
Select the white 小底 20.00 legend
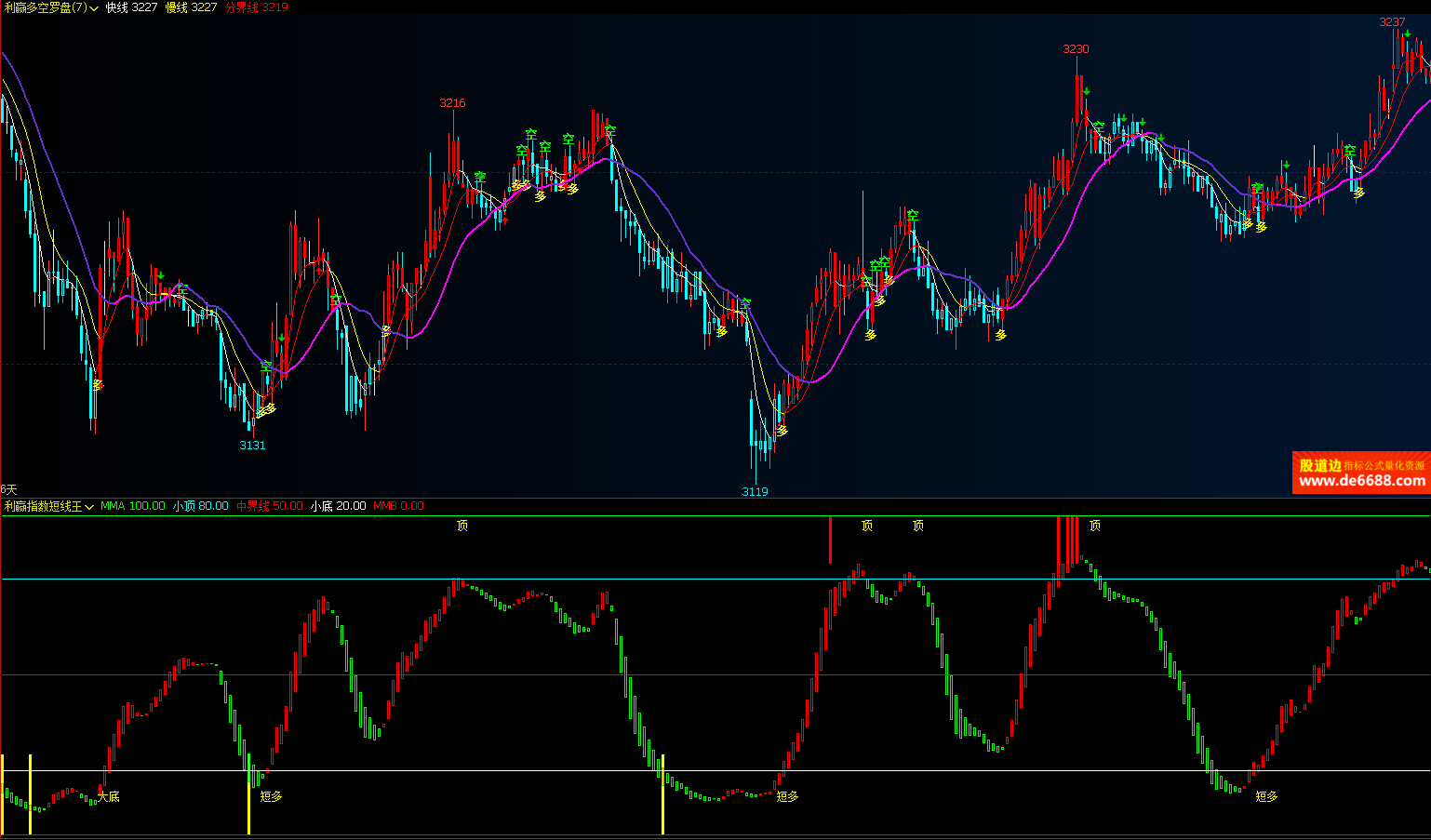338,506
